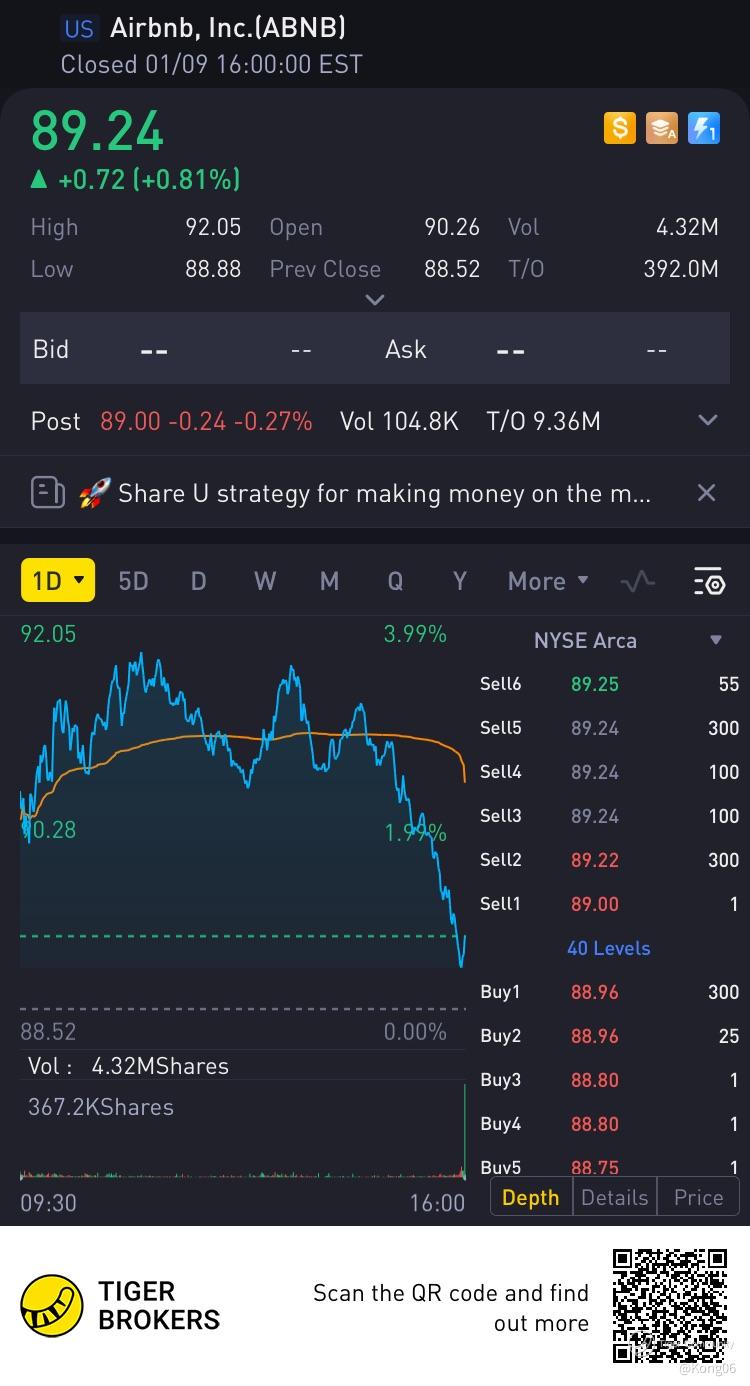Select the Buy1 88.96 order row
750x1386 pixels.
[x=610, y=992]
